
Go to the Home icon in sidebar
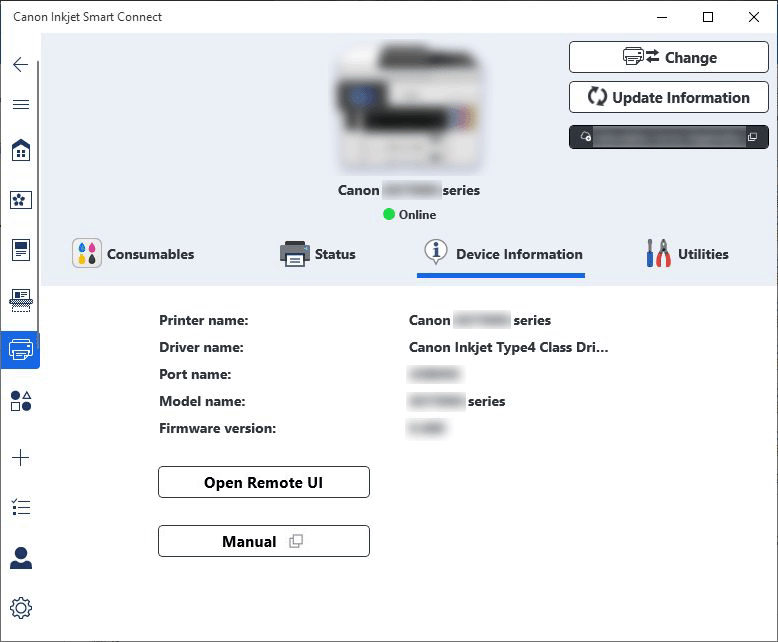[20, 151]
